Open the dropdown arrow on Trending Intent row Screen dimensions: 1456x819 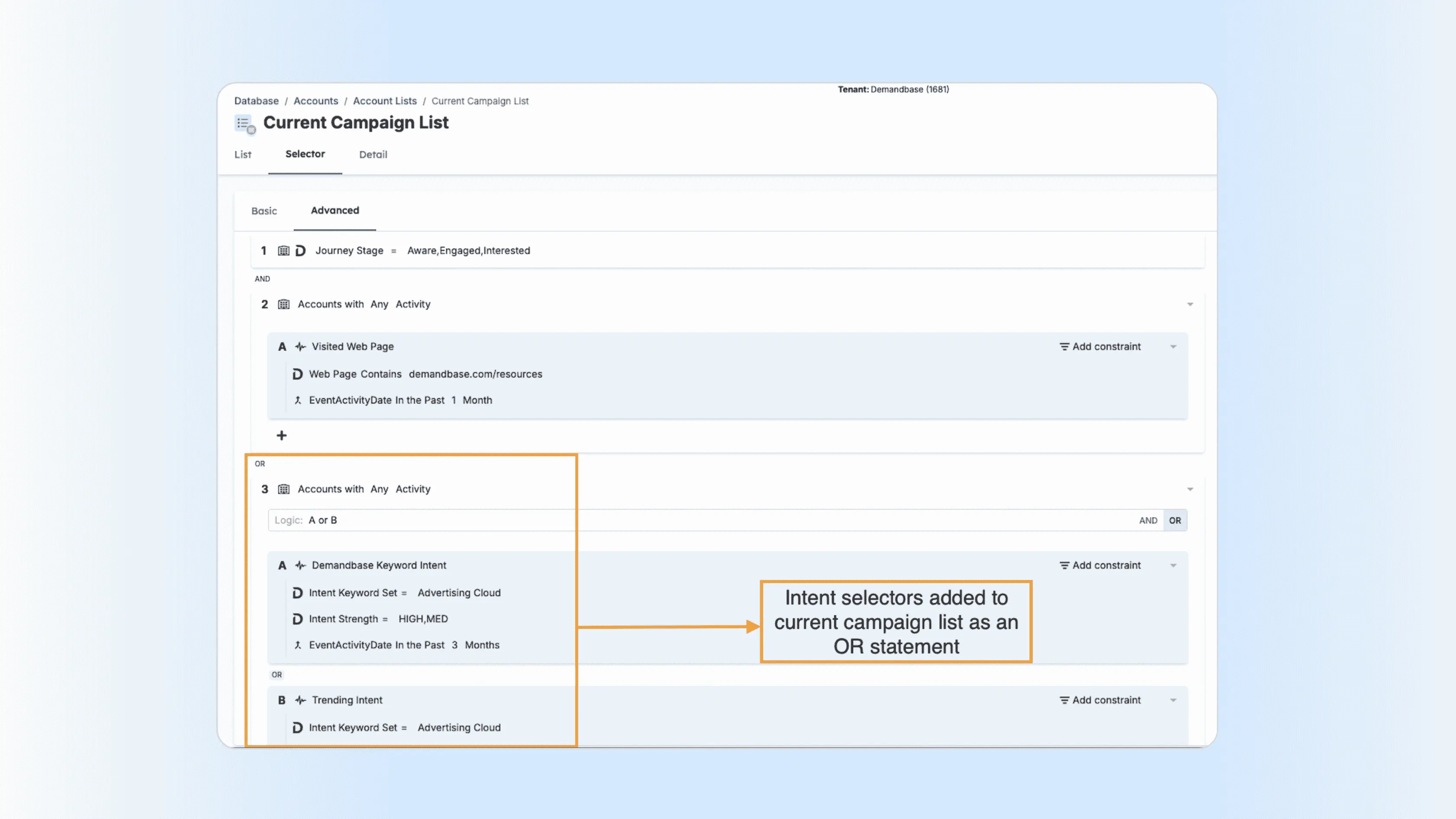coord(1173,700)
